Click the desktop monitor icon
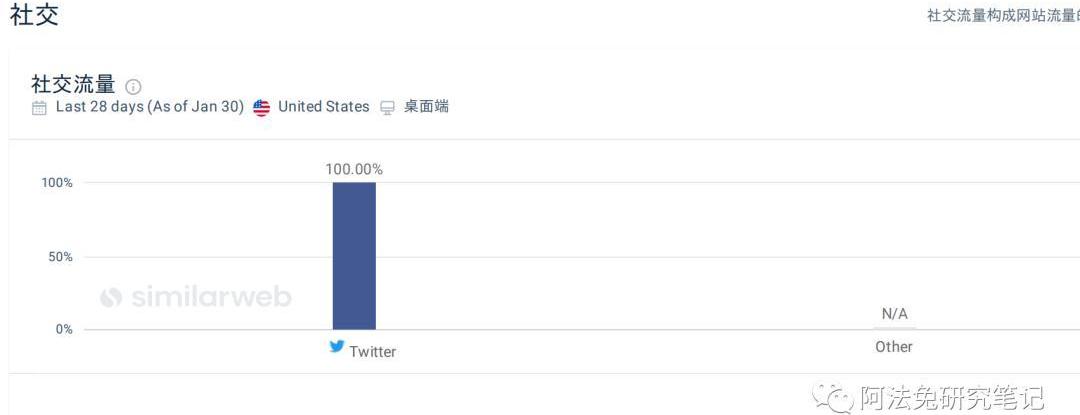Screen dimensions: 1080x415 click(388, 108)
